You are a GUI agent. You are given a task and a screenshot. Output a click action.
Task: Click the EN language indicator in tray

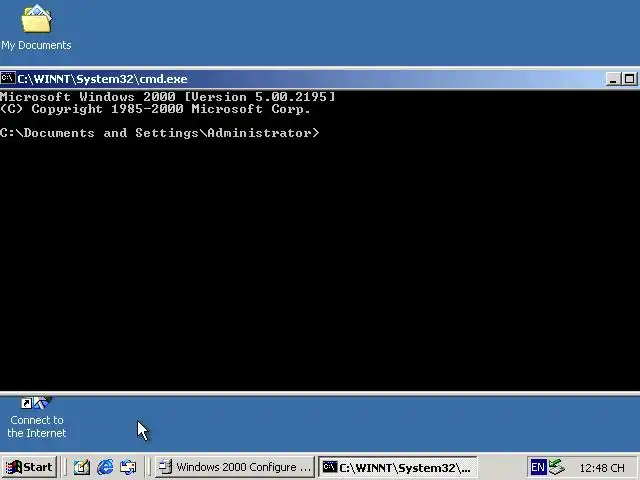pos(538,467)
